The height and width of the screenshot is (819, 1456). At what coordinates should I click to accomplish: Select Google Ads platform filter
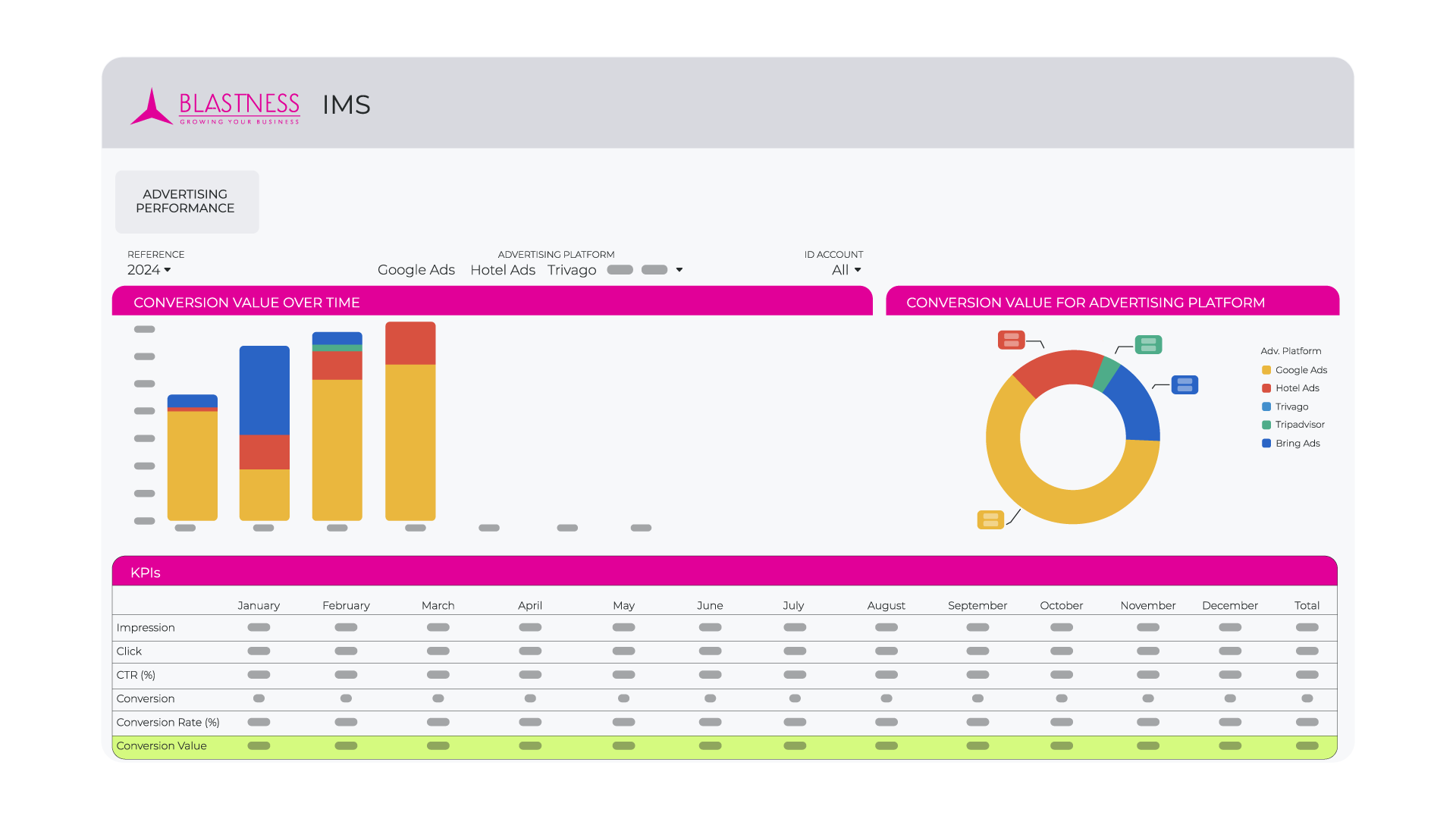point(416,270)
